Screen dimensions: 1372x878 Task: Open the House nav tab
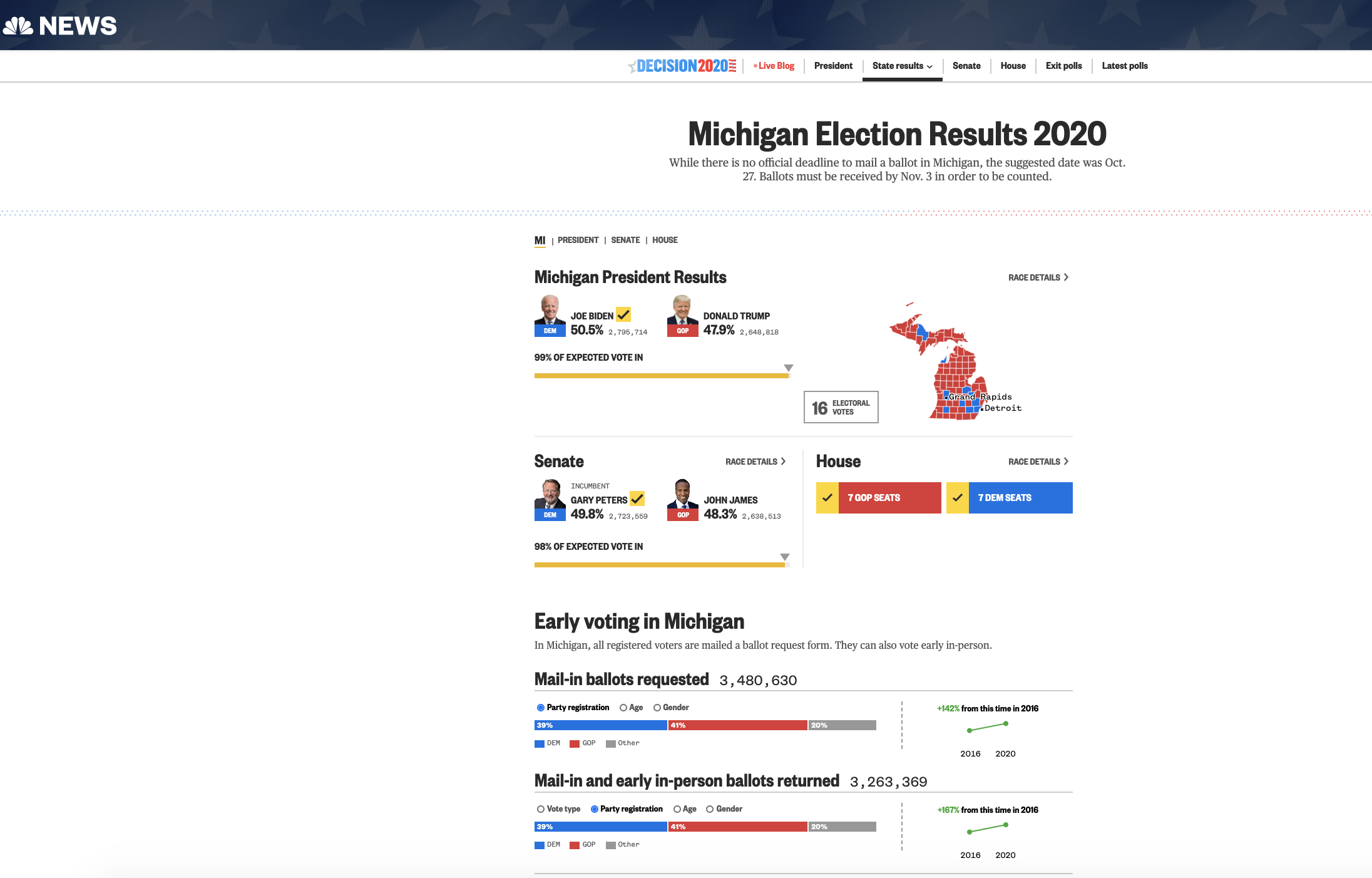pyautogui.click(x=1013, y=66)
